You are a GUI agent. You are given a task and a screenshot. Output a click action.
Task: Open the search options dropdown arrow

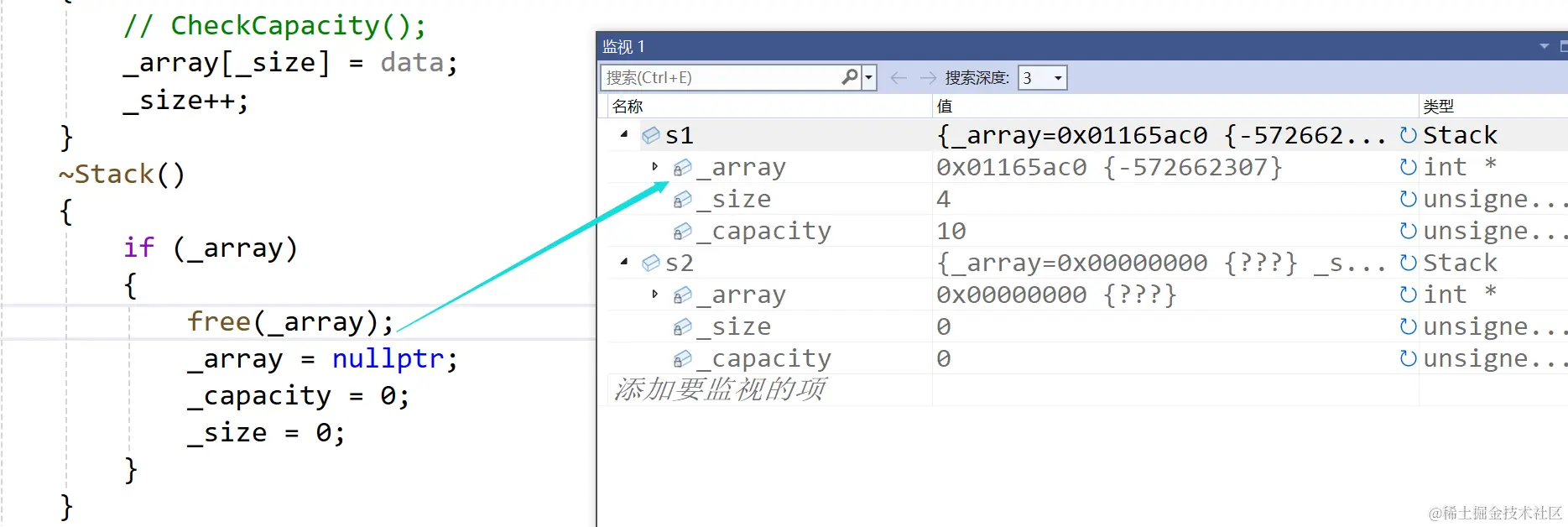click(869, 78)
